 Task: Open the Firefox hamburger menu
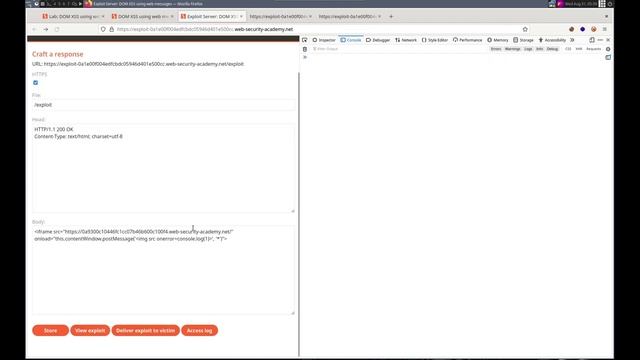click(x=604, y=29)
